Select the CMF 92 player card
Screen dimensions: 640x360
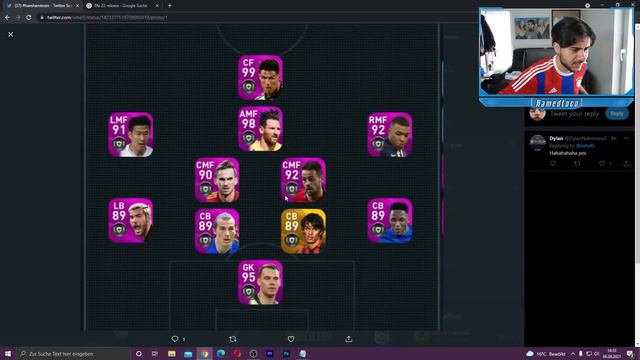(303, 180)
